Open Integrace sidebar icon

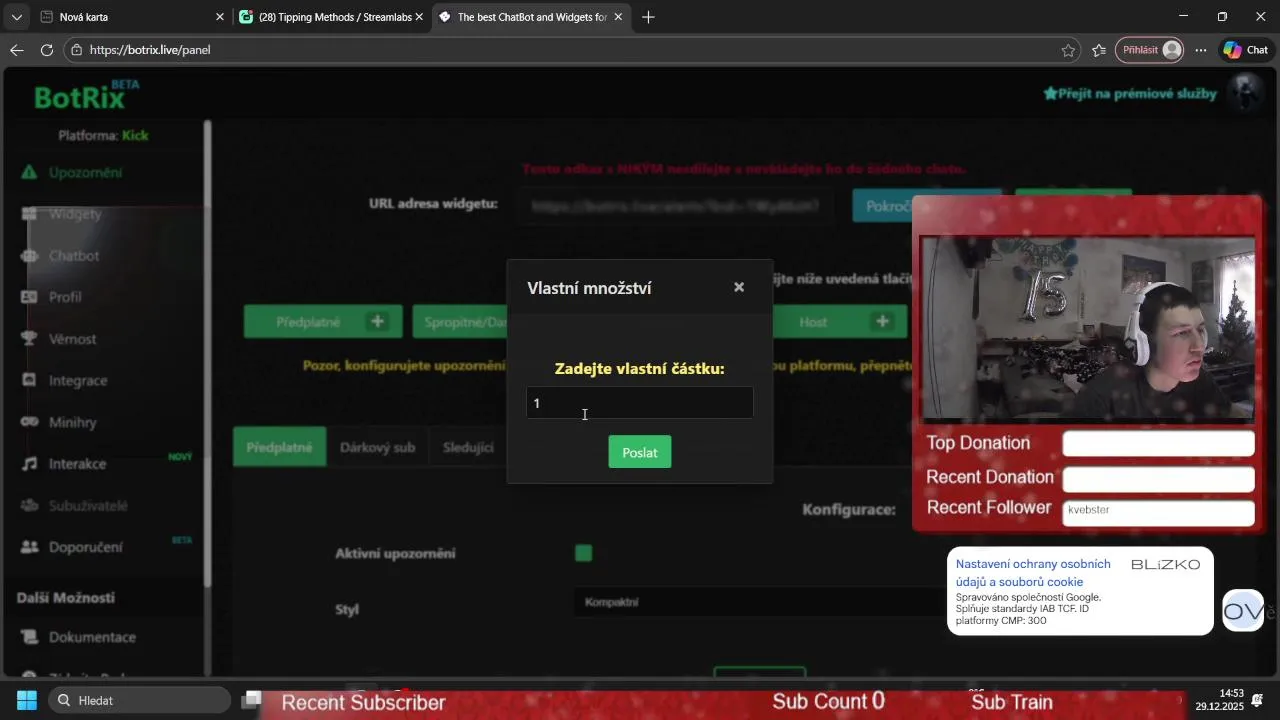[x=30, y=381]
